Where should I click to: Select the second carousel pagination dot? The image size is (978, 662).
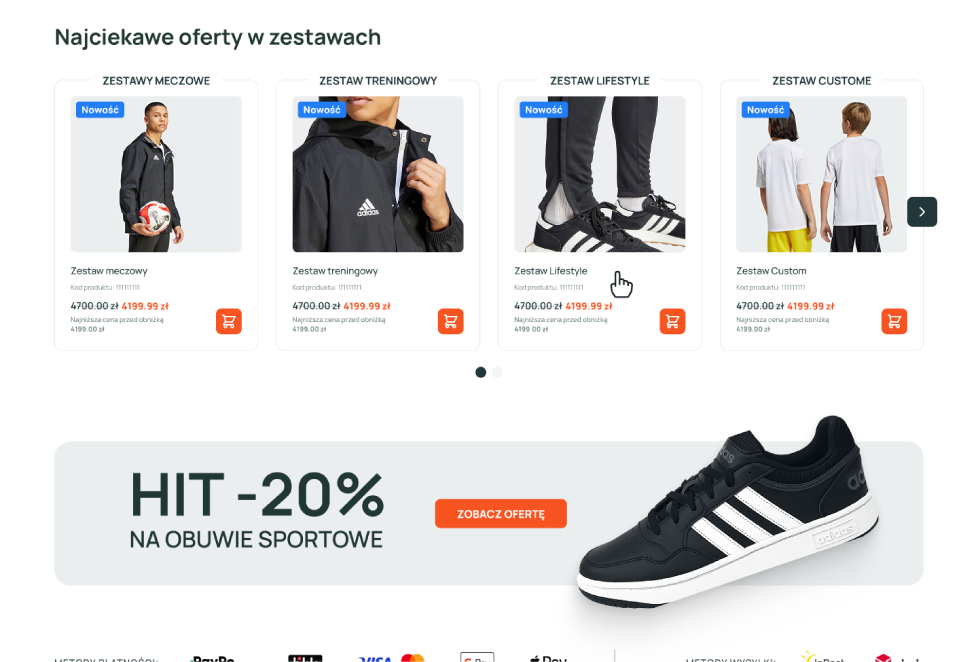coord(497,372)
